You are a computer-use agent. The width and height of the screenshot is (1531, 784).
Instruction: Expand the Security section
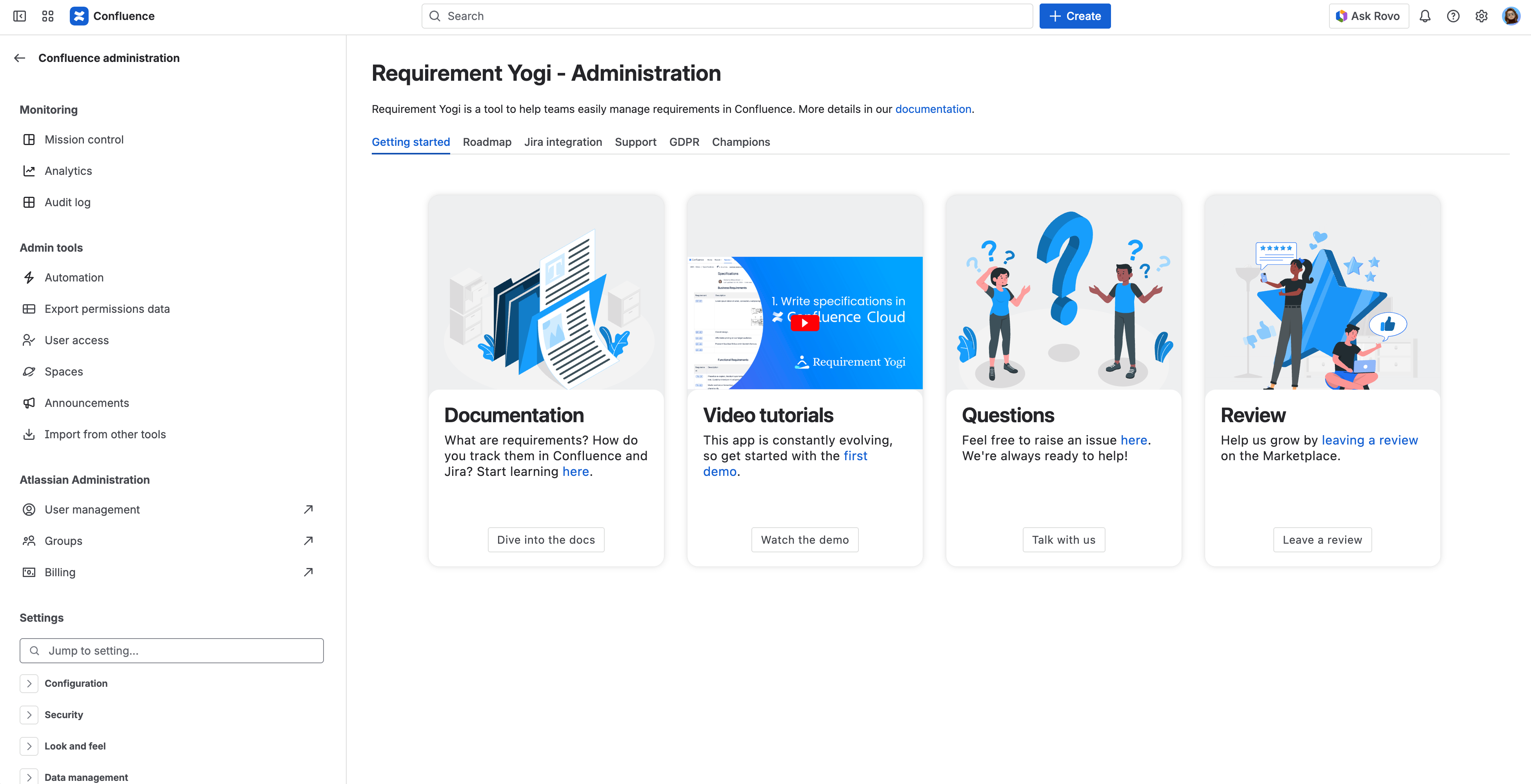(29, 715)
